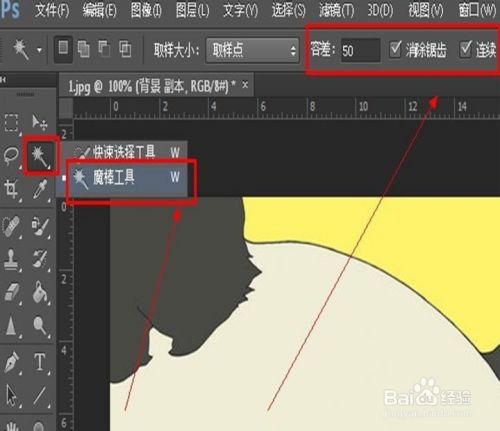Open the 选择(S) menu

coord(288,11)
